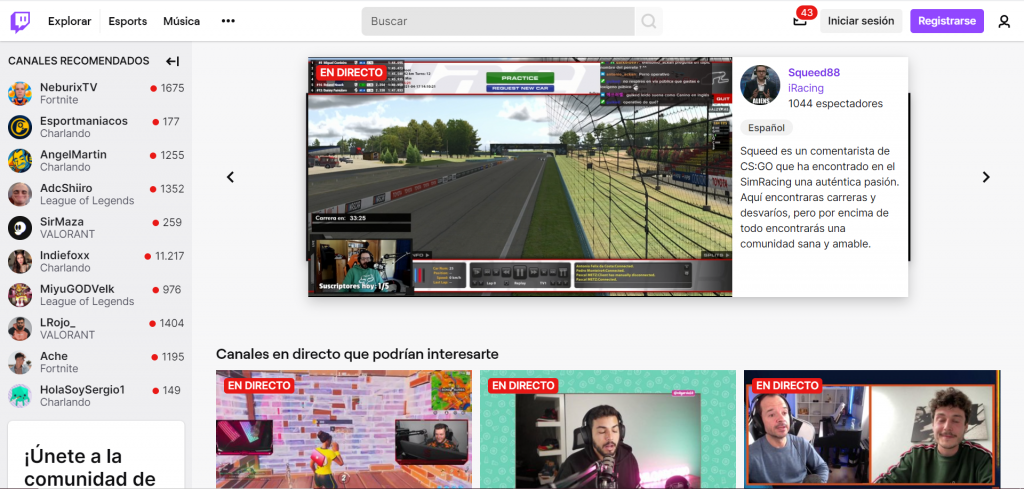Click 'CANALES RECOMENDADOS' sidebar heading
Viewport: 1024px width, 489px height.
point(78,61)
